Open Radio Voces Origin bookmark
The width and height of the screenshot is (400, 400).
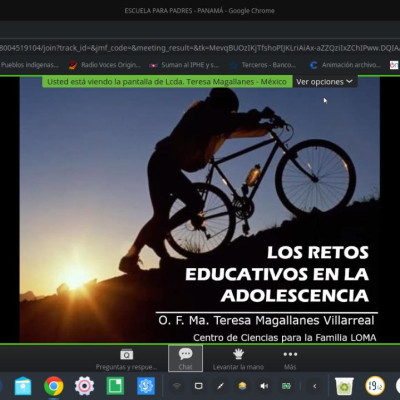[x=105, y=65]
